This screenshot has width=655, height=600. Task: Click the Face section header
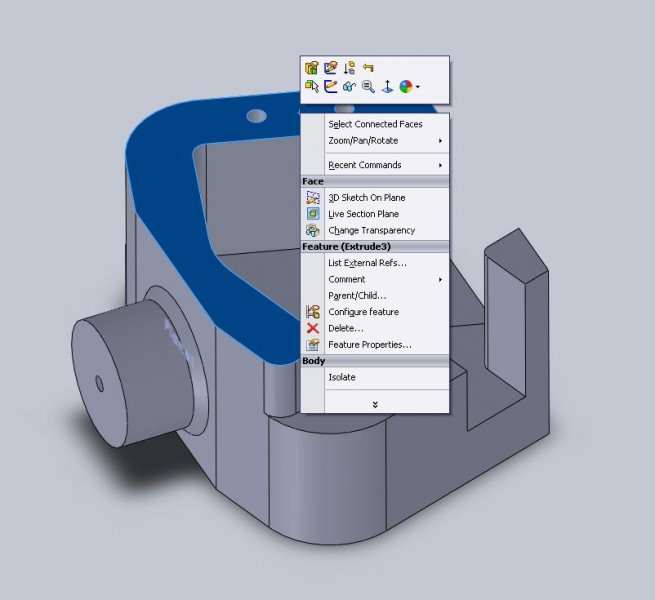pyautogui.click(x=375, y=181)
